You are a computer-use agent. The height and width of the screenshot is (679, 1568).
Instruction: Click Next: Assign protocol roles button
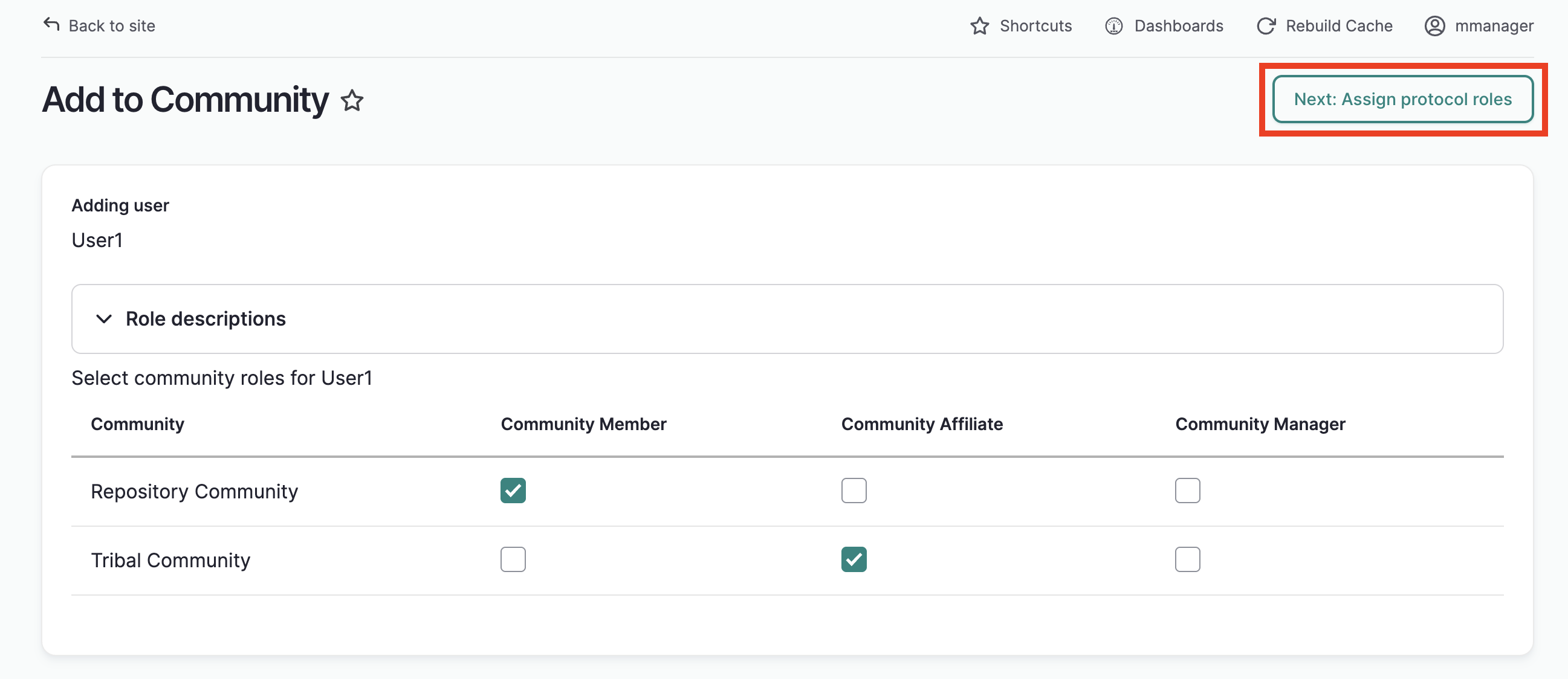pyautogui.click(x=1402, y=99)
